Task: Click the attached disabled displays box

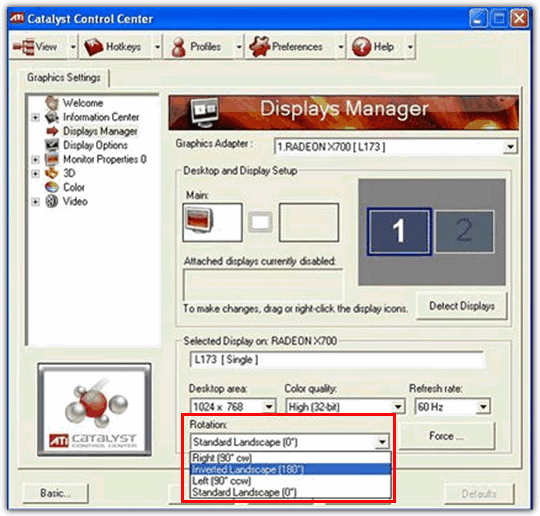Action: [x=263, y=285]
